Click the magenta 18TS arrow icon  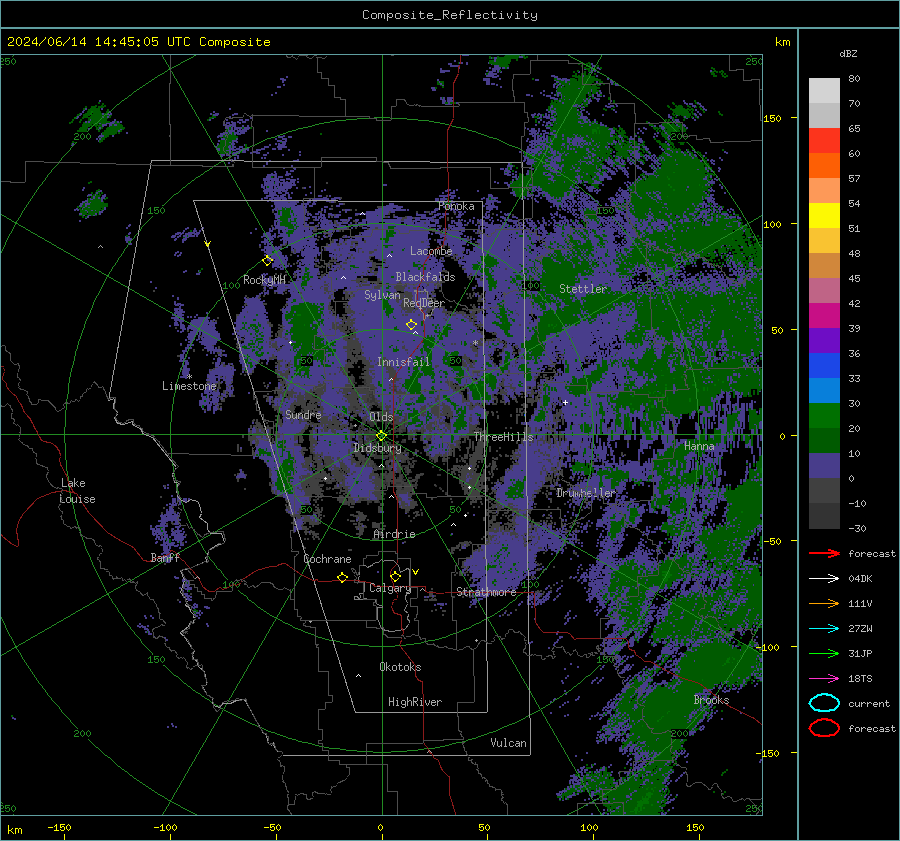click(824, 679)
